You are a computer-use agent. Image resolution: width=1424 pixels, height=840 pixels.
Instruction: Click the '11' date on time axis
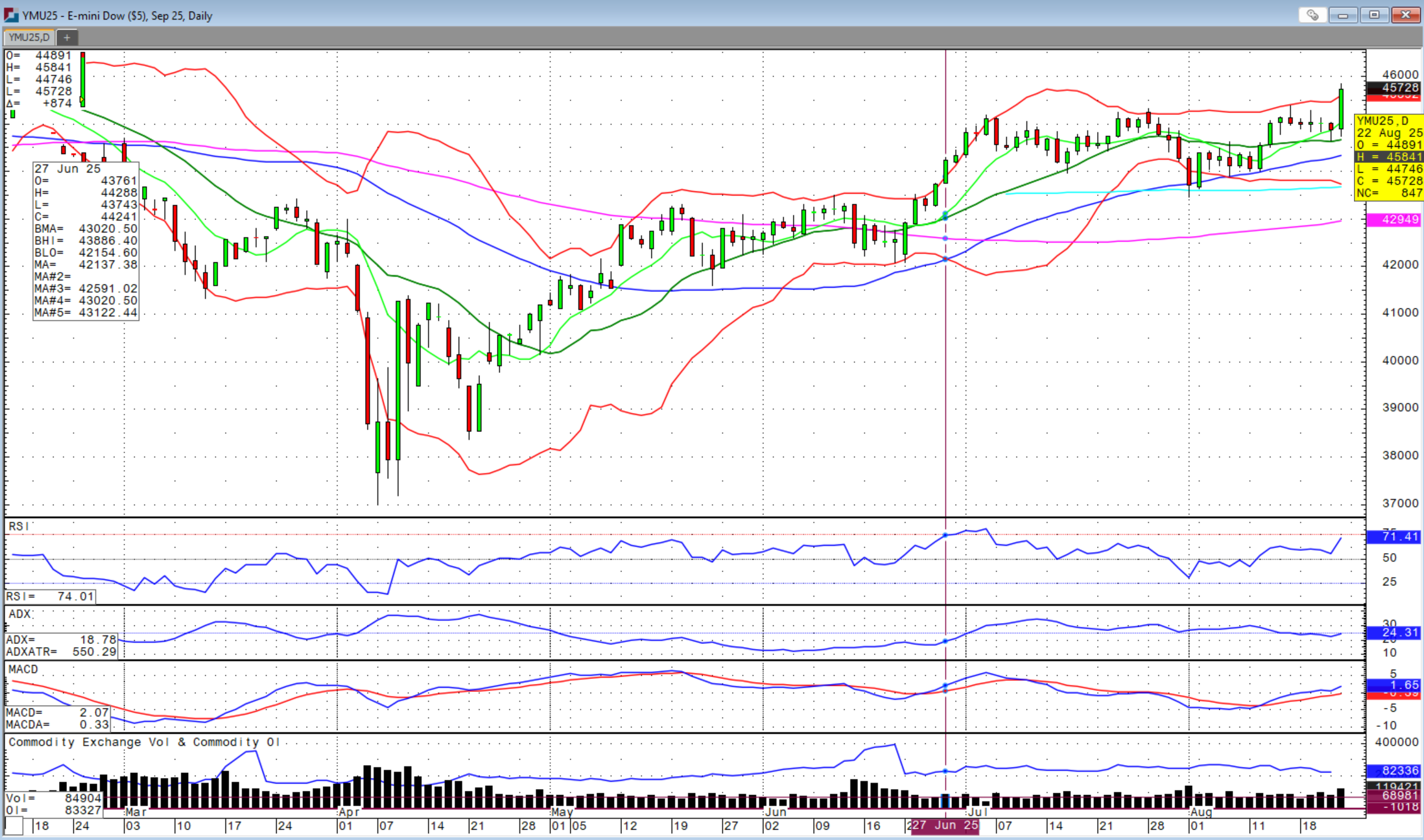point(1257,826)
